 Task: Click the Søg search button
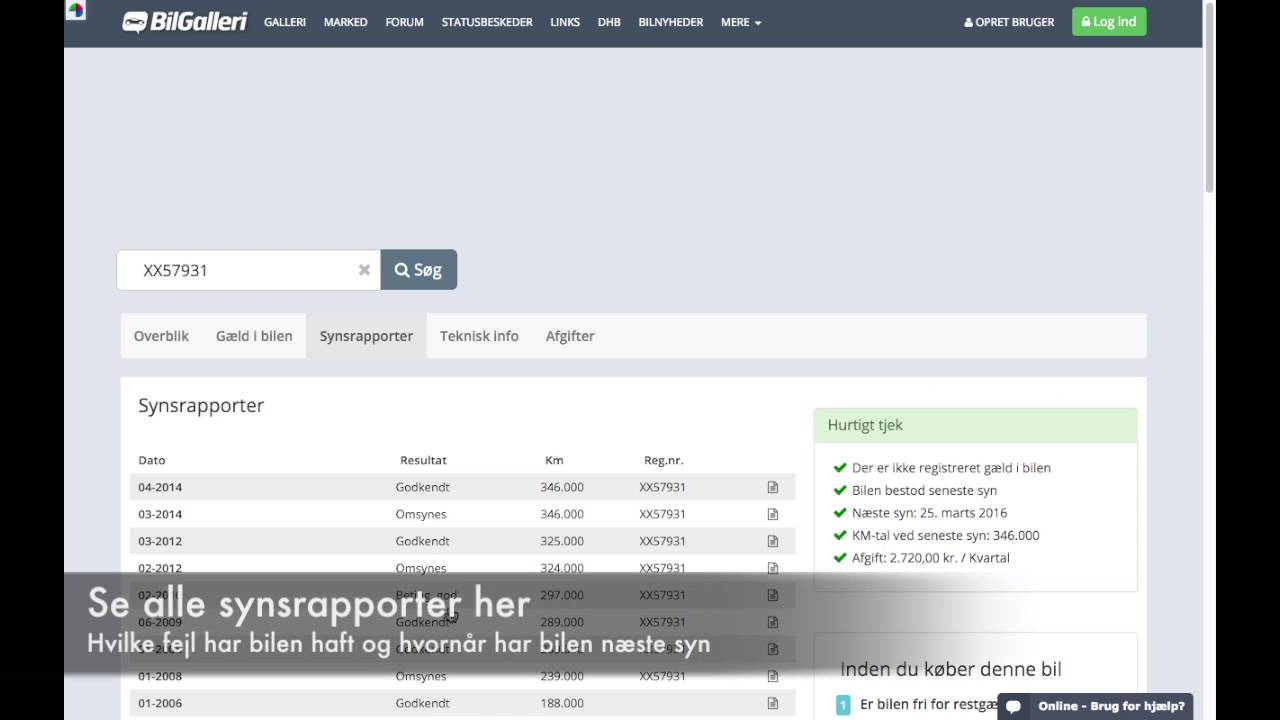(419, 270)
